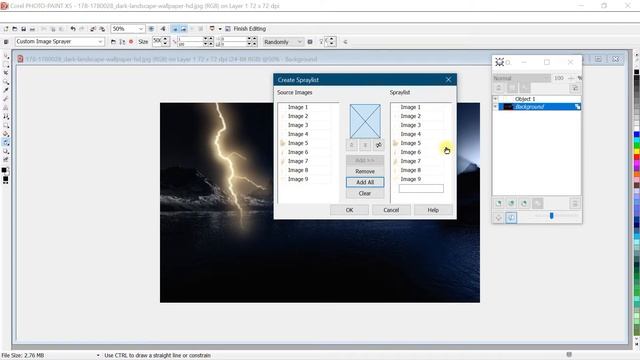Open the Randomly sequence dropdown
Image resolution: width=640 pixels, height=360 pixels.
(x=300, y=42)
